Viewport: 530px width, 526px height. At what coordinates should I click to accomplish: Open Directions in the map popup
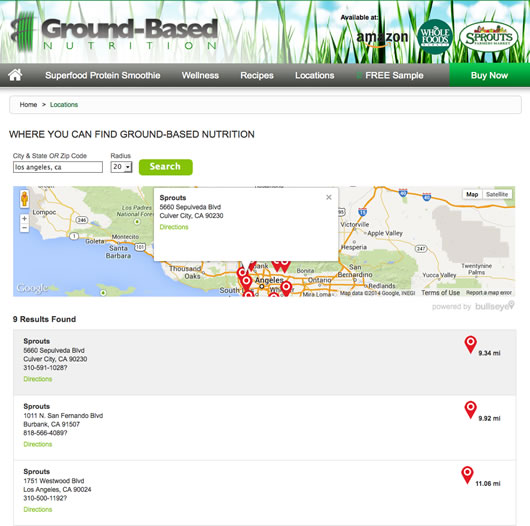tap(174, 227)
